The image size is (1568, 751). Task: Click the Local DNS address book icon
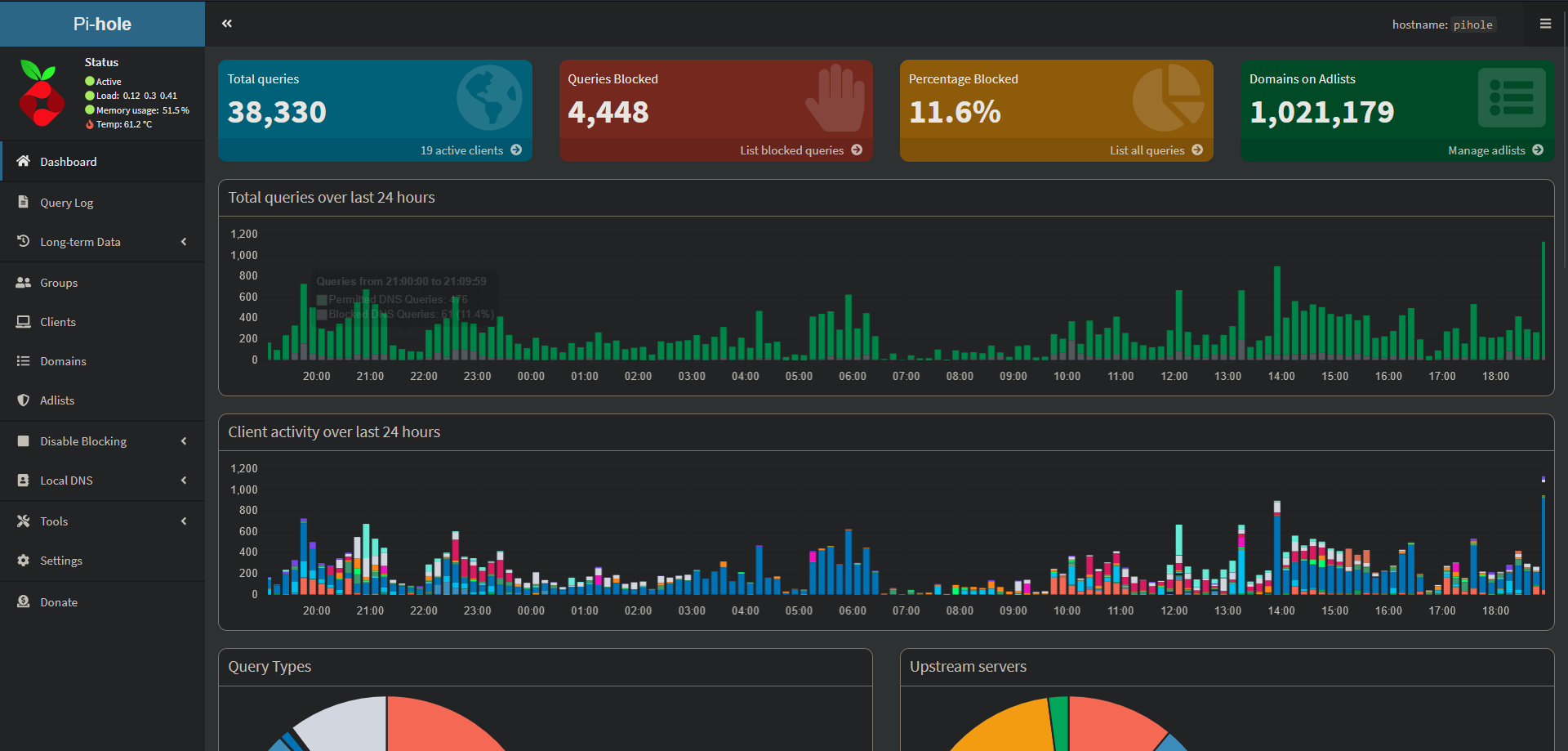[x=24, y=480]
